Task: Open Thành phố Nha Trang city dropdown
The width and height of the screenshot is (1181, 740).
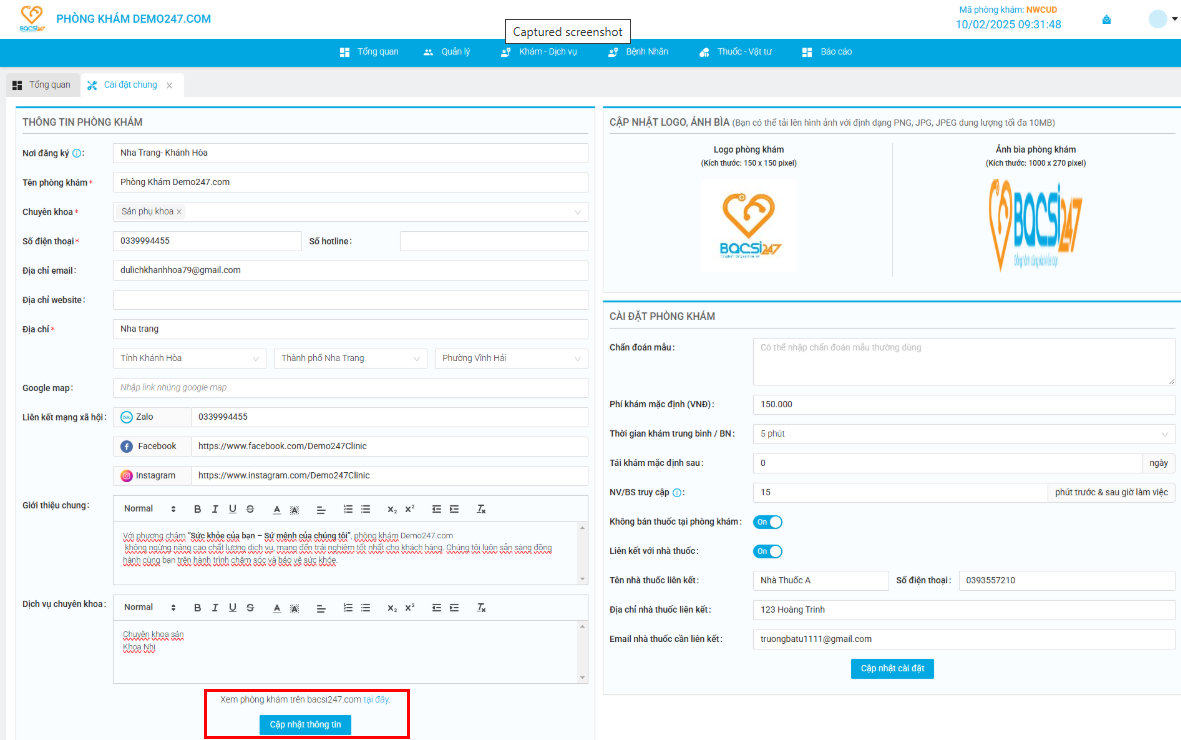Action: [x=350, y=359]
